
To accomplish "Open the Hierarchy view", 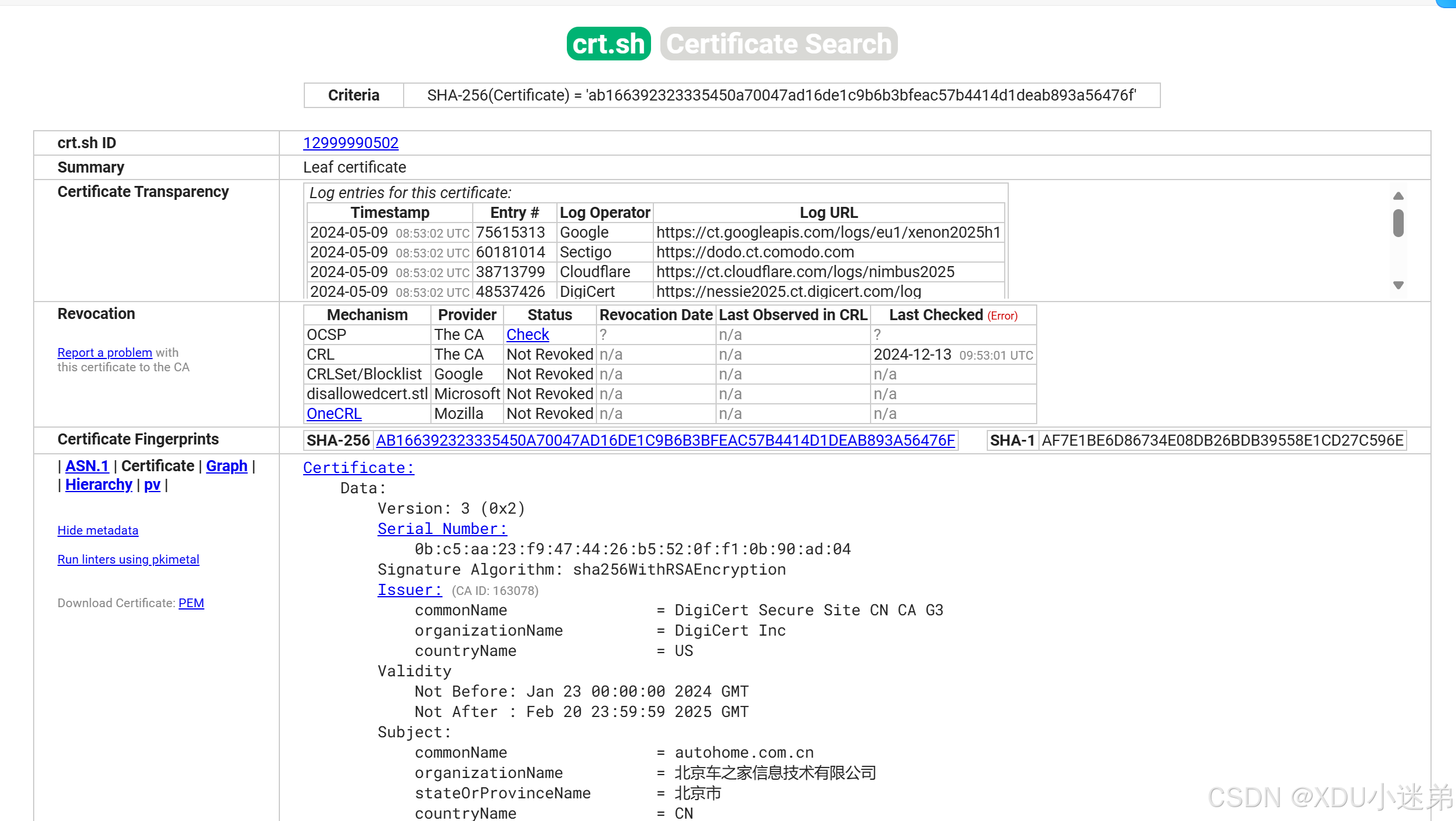I will tap(99, 485).
